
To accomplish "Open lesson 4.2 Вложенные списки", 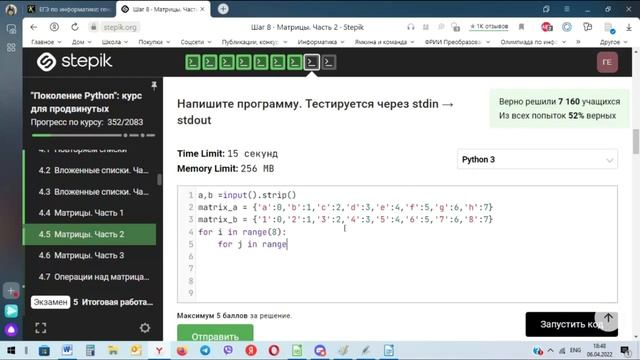I will click(93, 170).
